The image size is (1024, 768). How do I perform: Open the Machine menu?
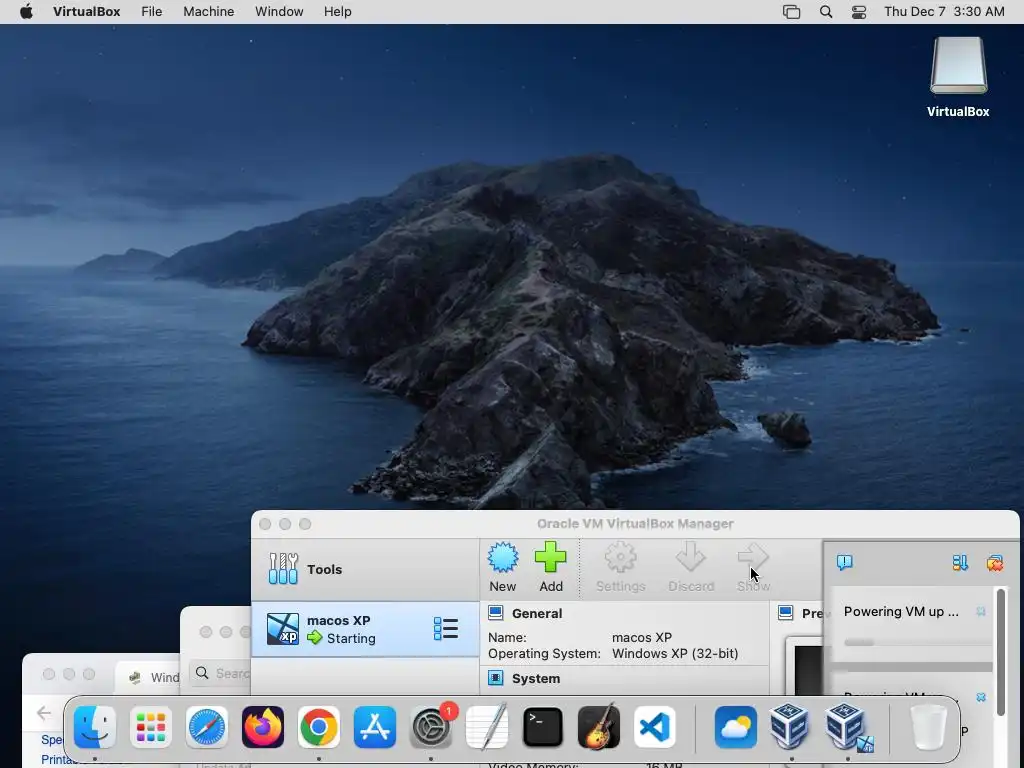point(208,12)
